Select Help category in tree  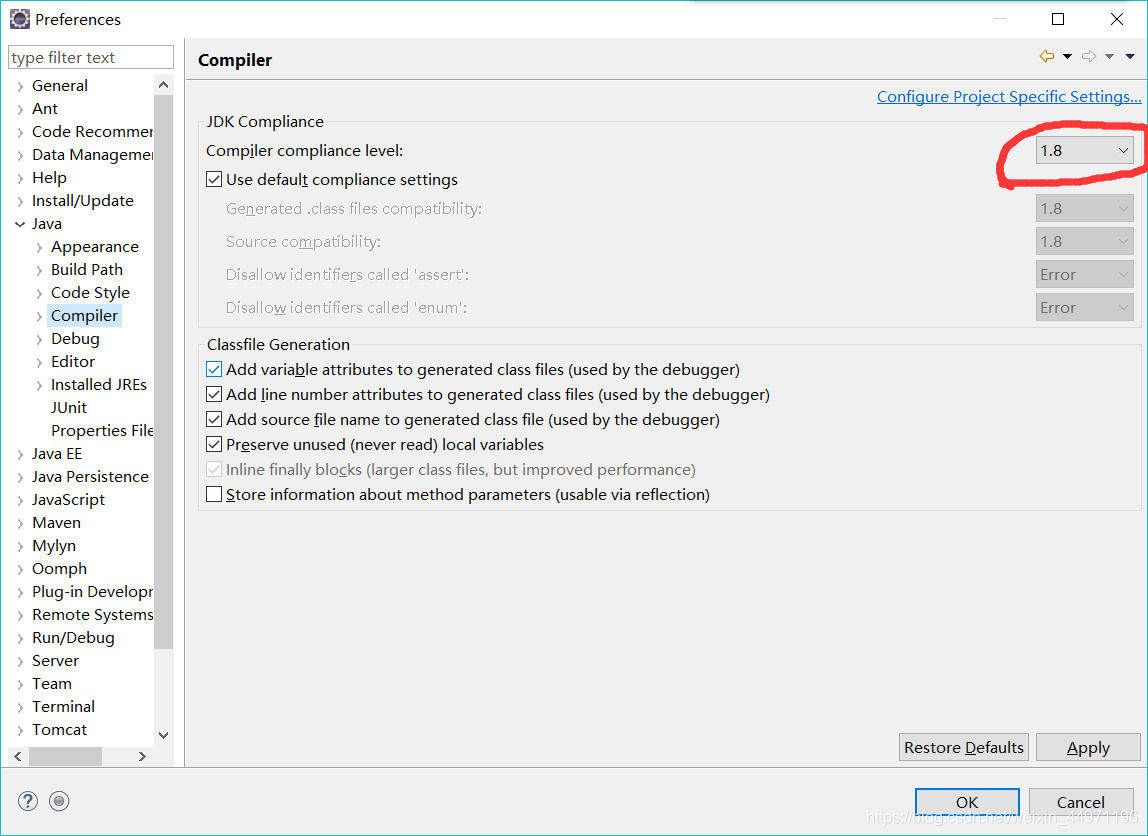click(49, 178)
